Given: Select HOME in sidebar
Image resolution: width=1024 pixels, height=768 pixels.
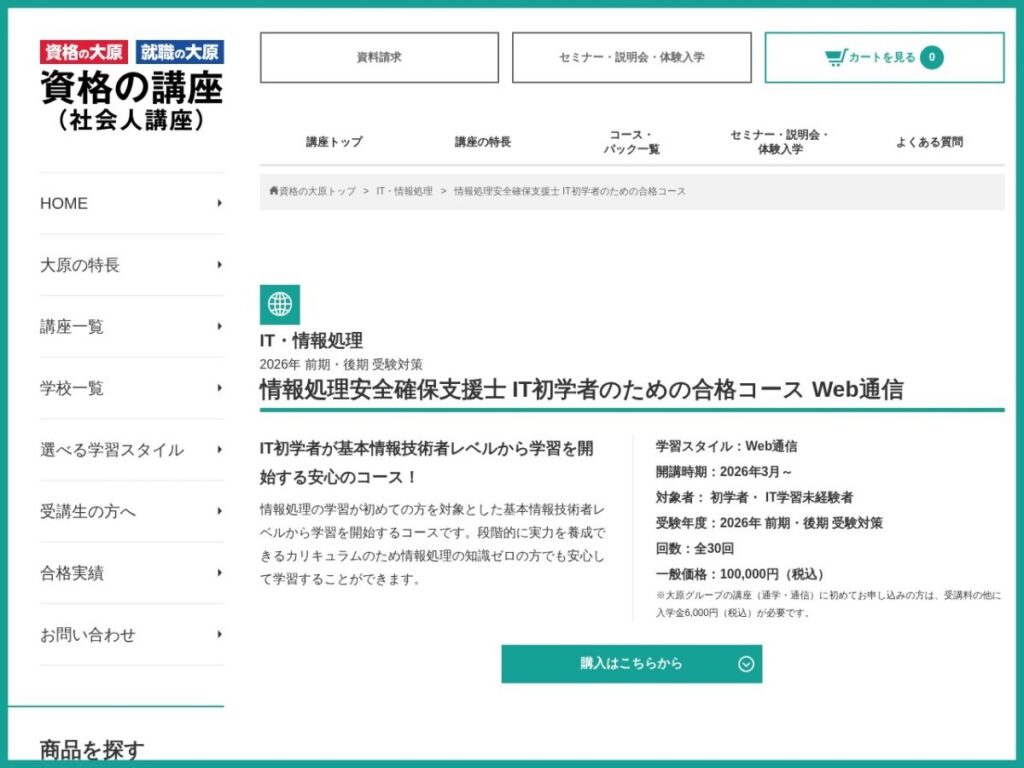Looking at the screenshot, I should 131,203.
